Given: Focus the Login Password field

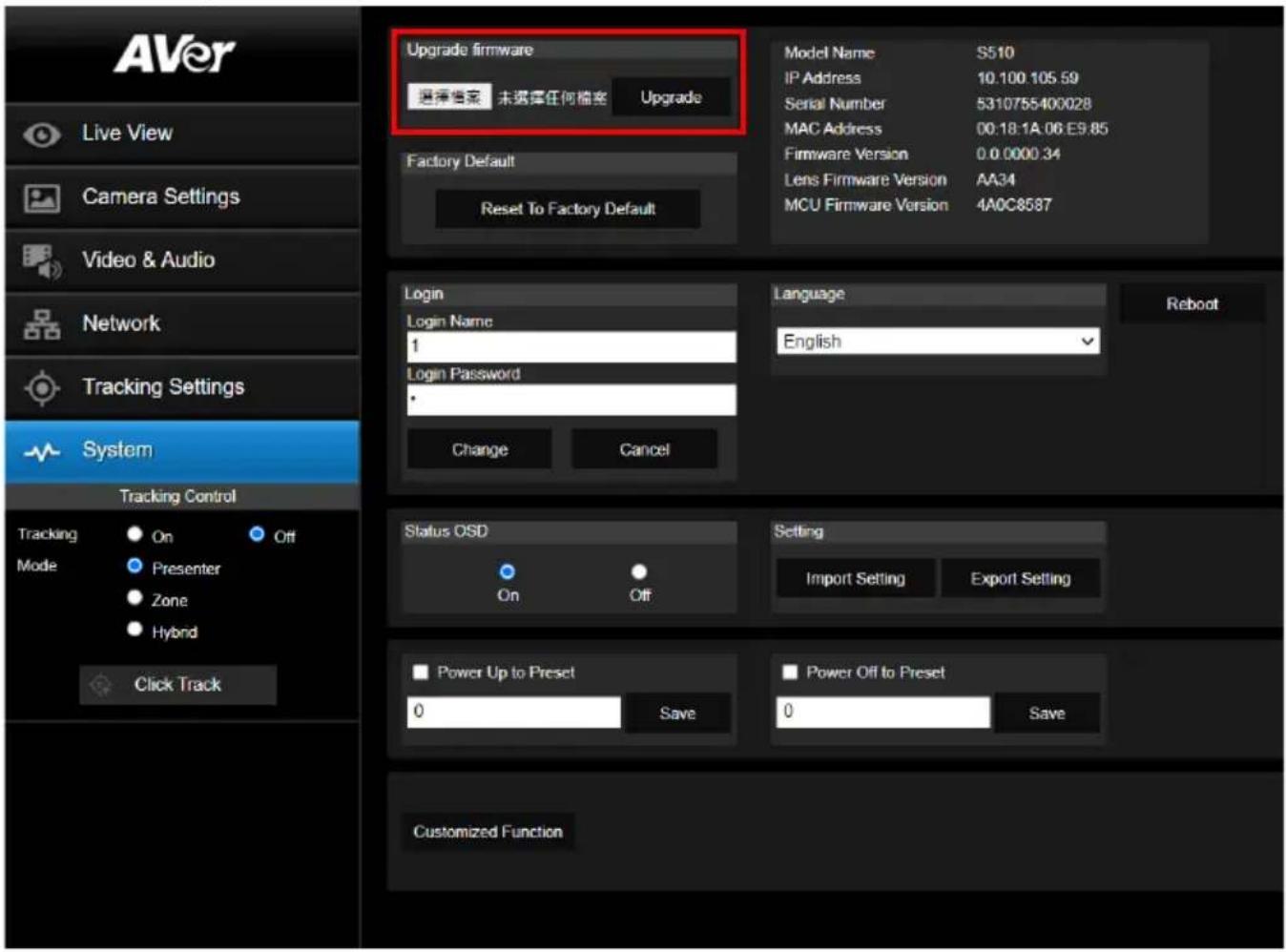Looking at the screenshot, I should coord(571,400).
